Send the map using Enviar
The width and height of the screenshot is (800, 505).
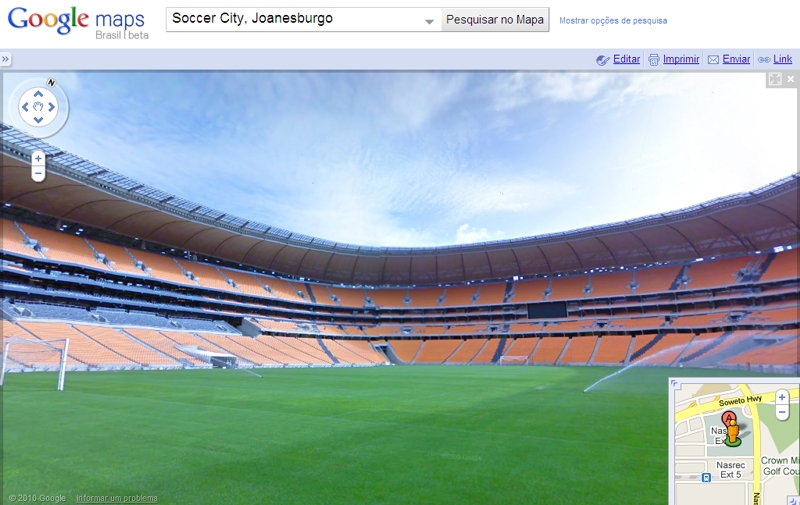(736, 59)
